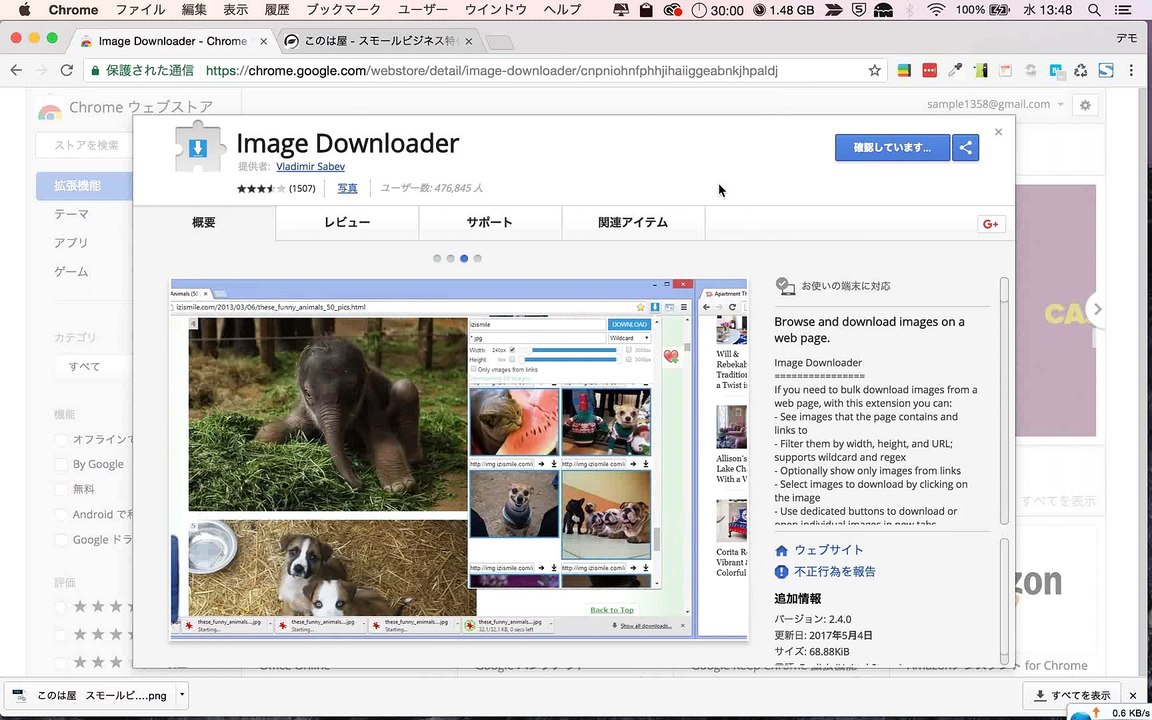
Task: Click the Wi-Fi icon in the menu bar
Action: click(x=935, y=10)
